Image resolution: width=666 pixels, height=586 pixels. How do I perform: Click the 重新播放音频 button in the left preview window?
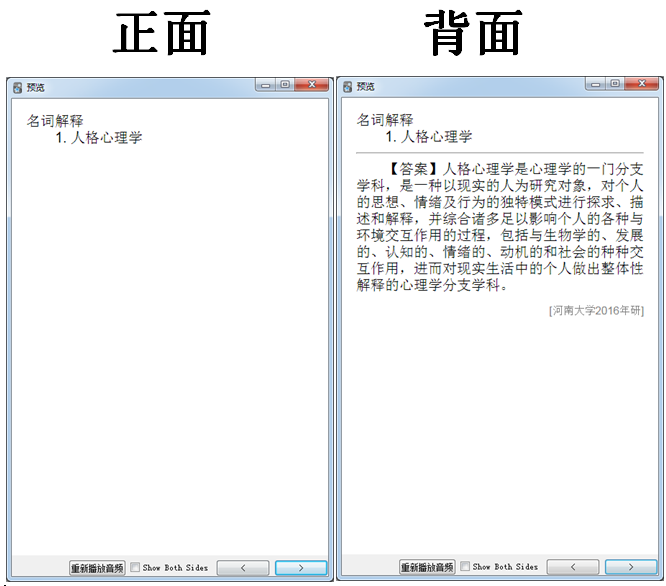click(x=97, y=568)
